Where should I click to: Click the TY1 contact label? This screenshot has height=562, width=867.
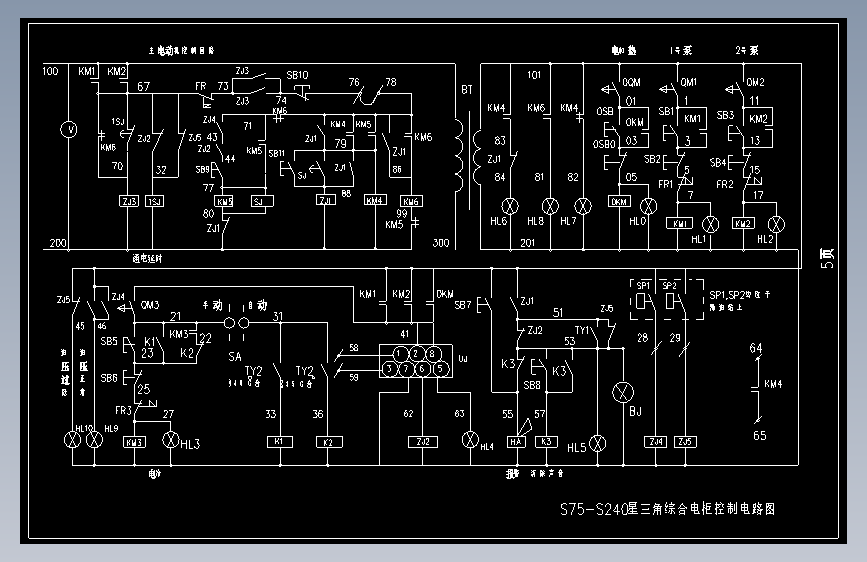click(x=582, y=330)
